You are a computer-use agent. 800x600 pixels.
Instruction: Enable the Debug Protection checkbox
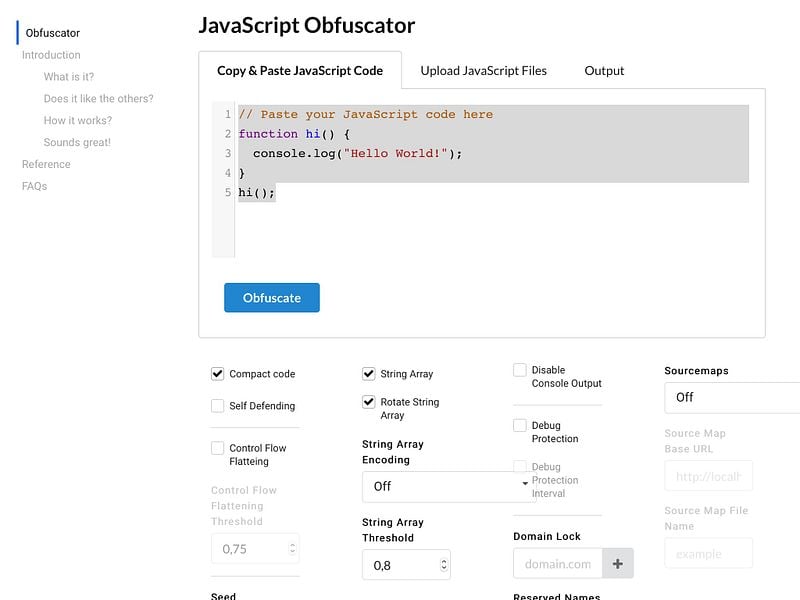pos(520,426)
